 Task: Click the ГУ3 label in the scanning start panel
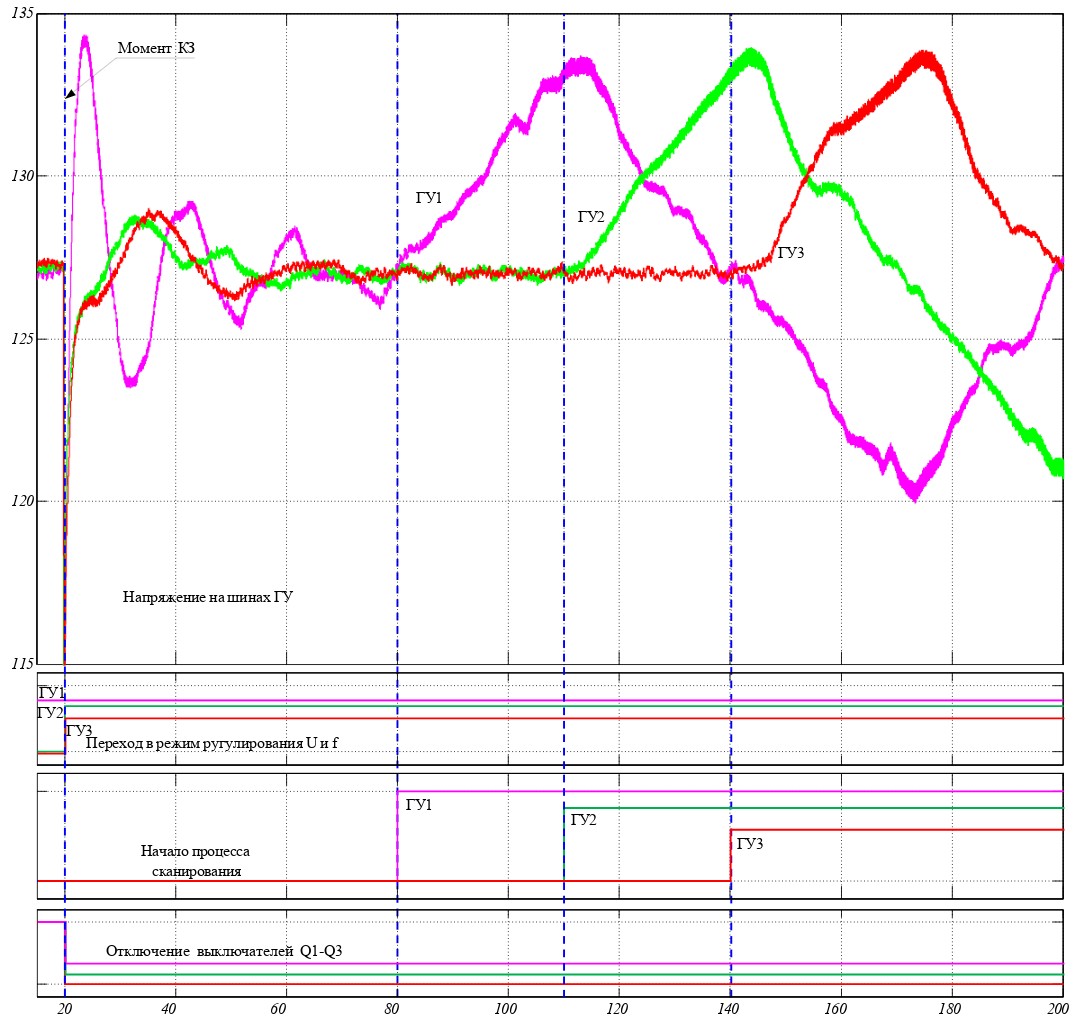click(x=750, y=844)
